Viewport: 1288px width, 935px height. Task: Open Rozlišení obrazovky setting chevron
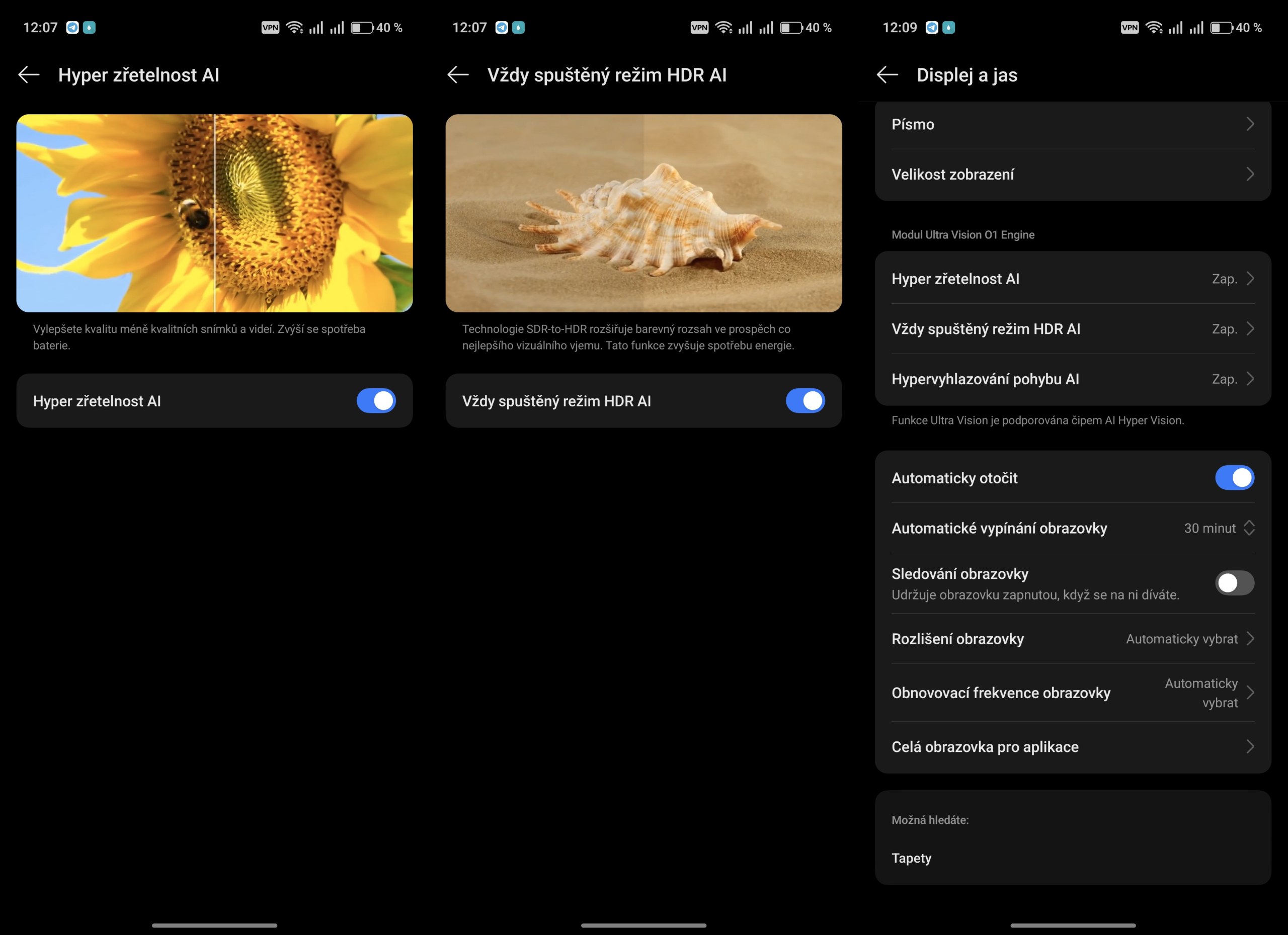pos(1249,639)
